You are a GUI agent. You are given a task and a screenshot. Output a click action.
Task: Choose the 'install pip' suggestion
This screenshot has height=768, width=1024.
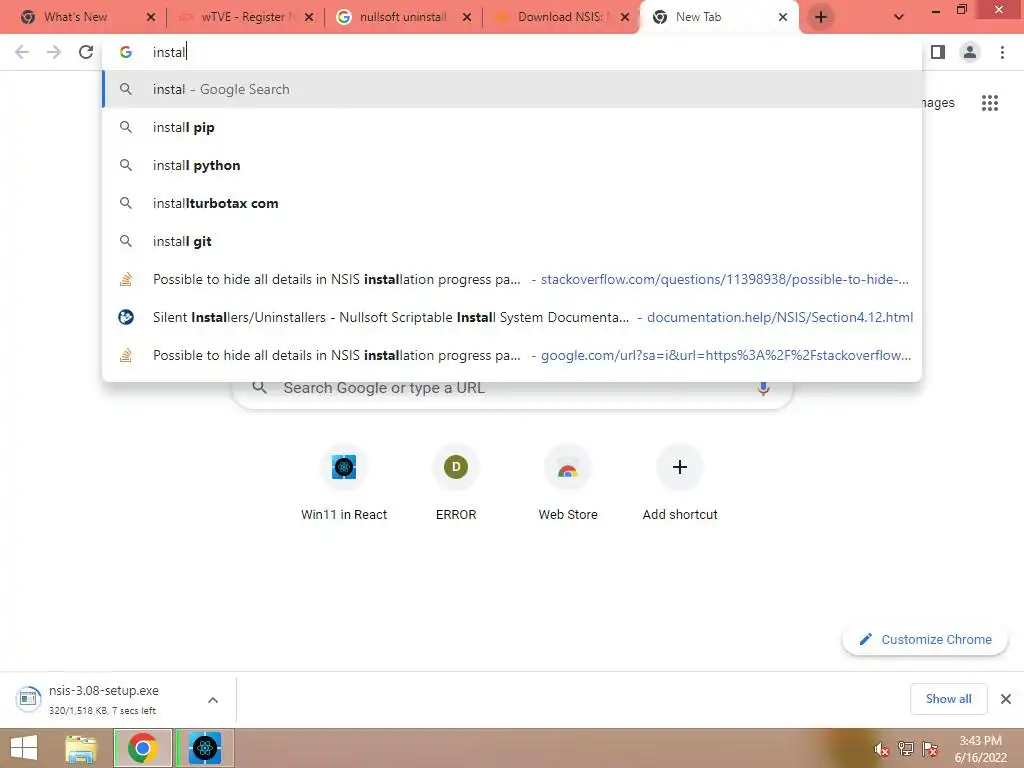coord(512,127)
